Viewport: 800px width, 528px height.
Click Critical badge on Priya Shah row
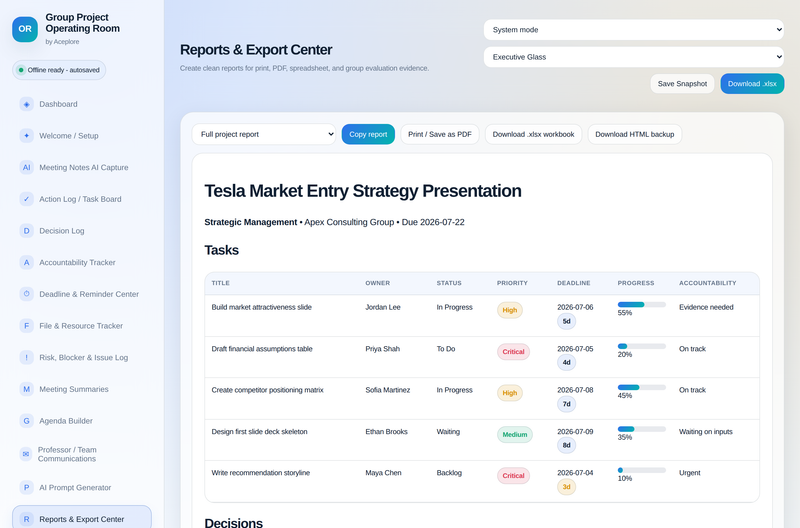513,352
